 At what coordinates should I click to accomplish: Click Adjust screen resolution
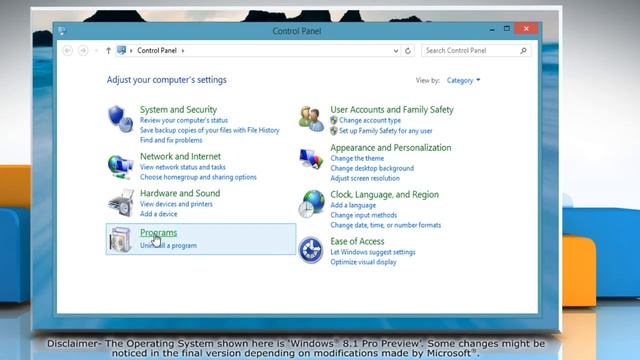pyautogui.click(x=365, y=178)
